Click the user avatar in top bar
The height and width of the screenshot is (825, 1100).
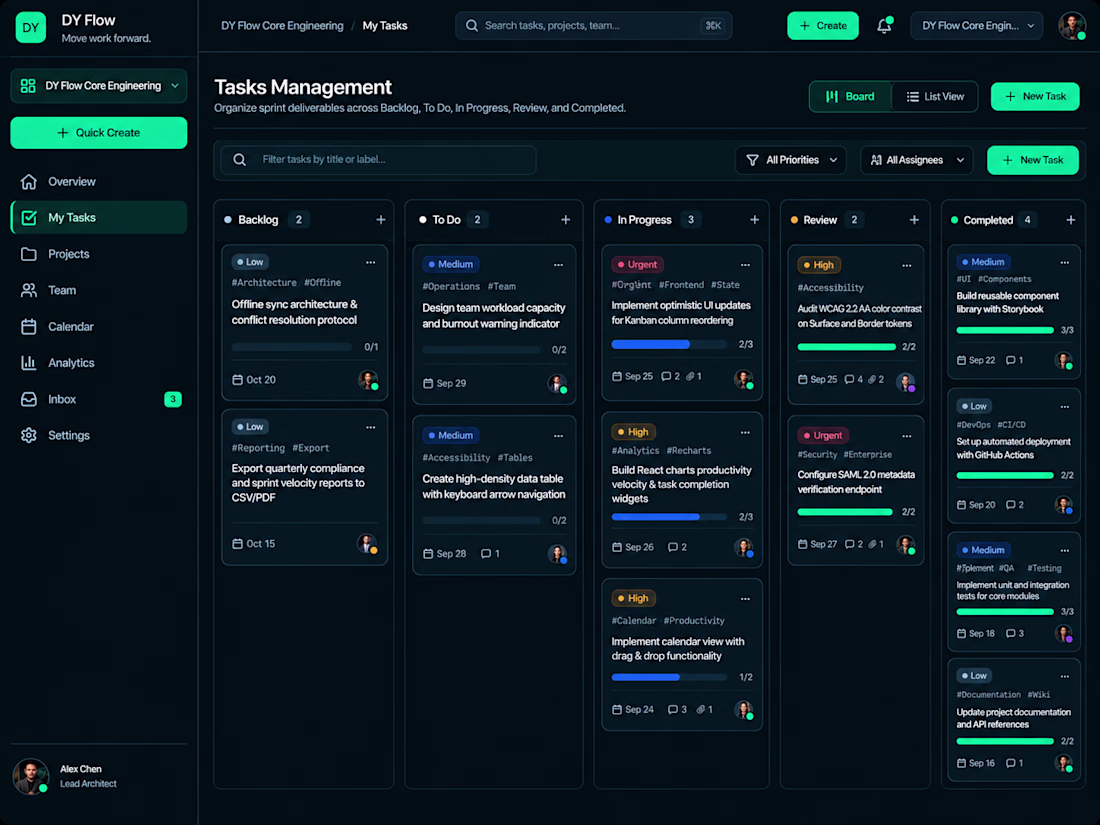1072,26
